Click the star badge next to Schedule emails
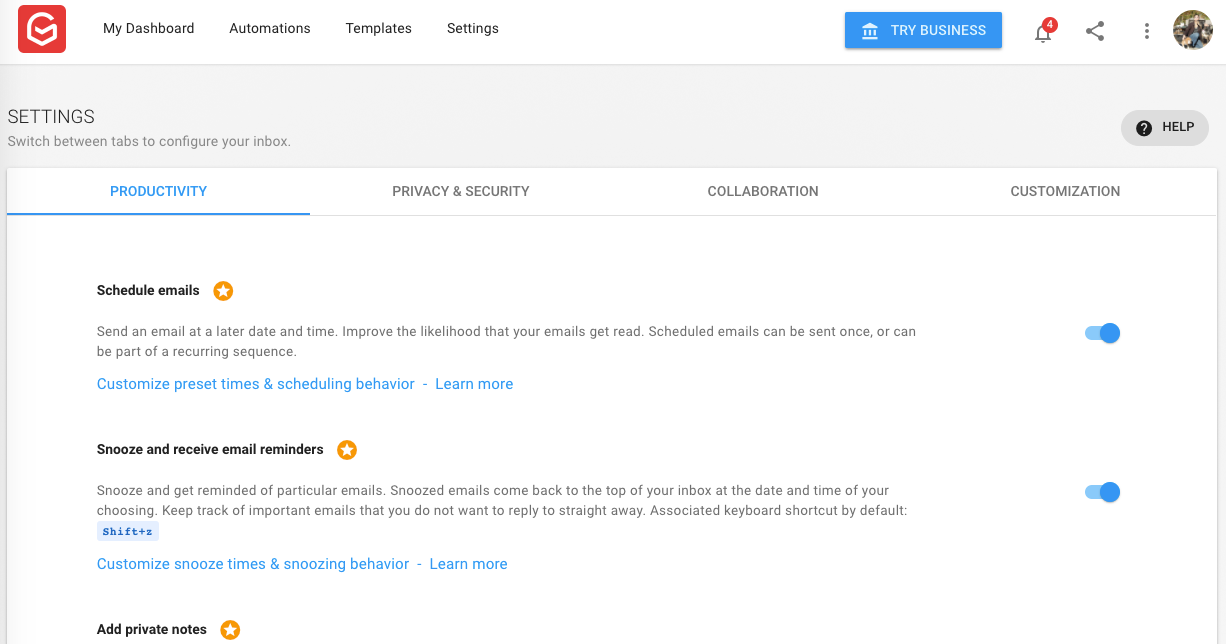This screenshot has width=1226, height=644. [224, 291]
